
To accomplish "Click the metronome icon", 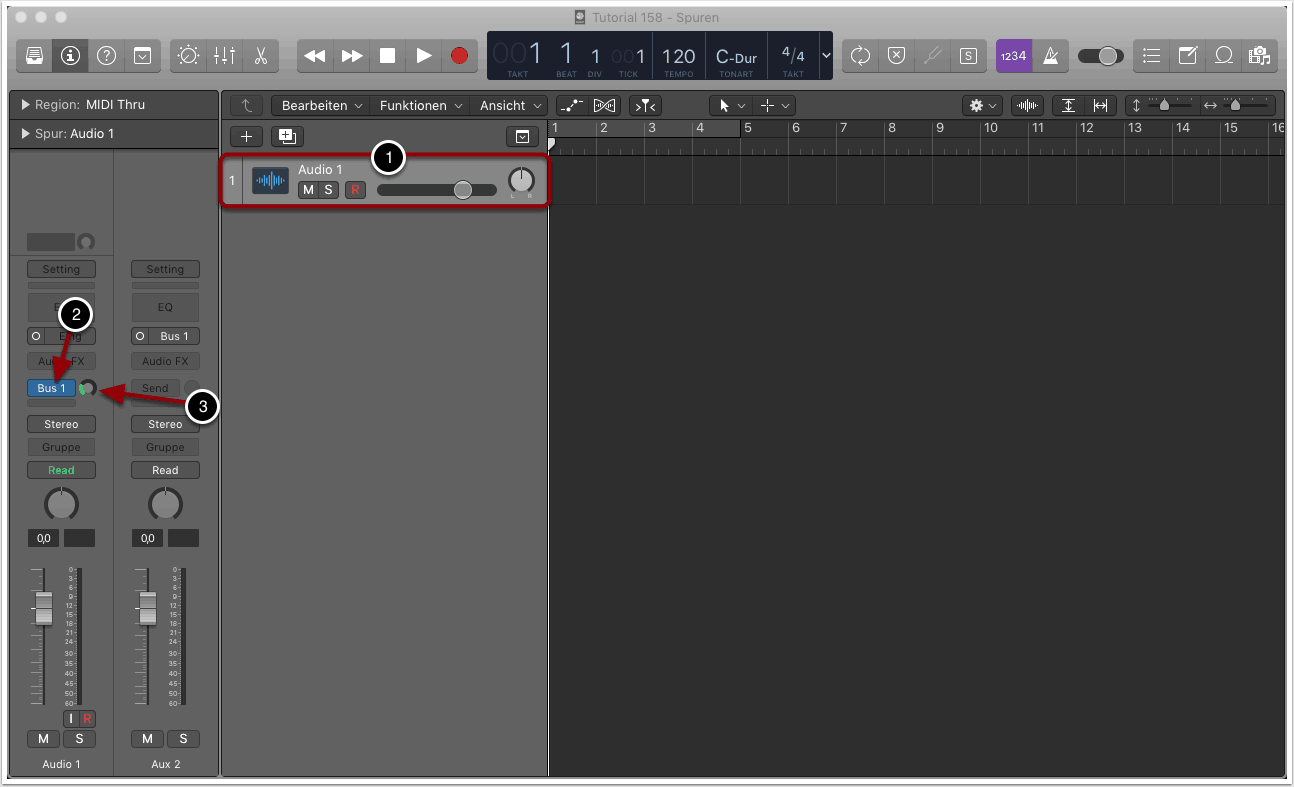I will [x=1051, y=56].
